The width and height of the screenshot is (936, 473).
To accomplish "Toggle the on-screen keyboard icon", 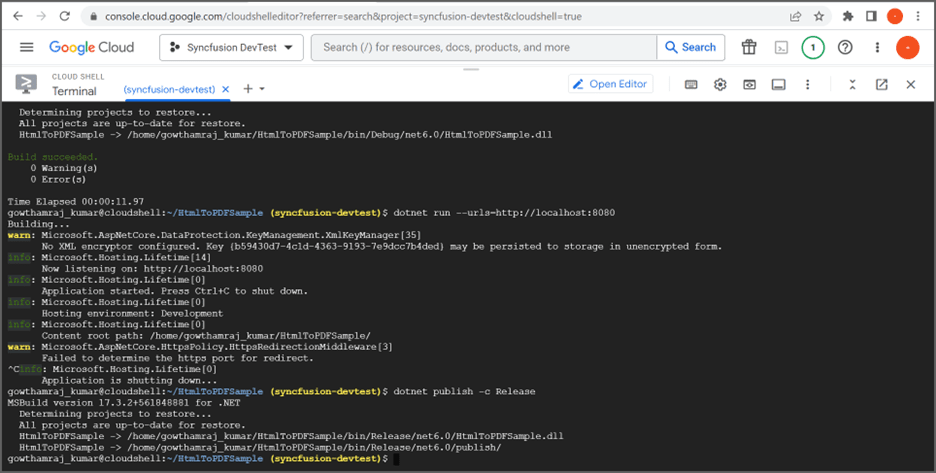I will point(691,85).
